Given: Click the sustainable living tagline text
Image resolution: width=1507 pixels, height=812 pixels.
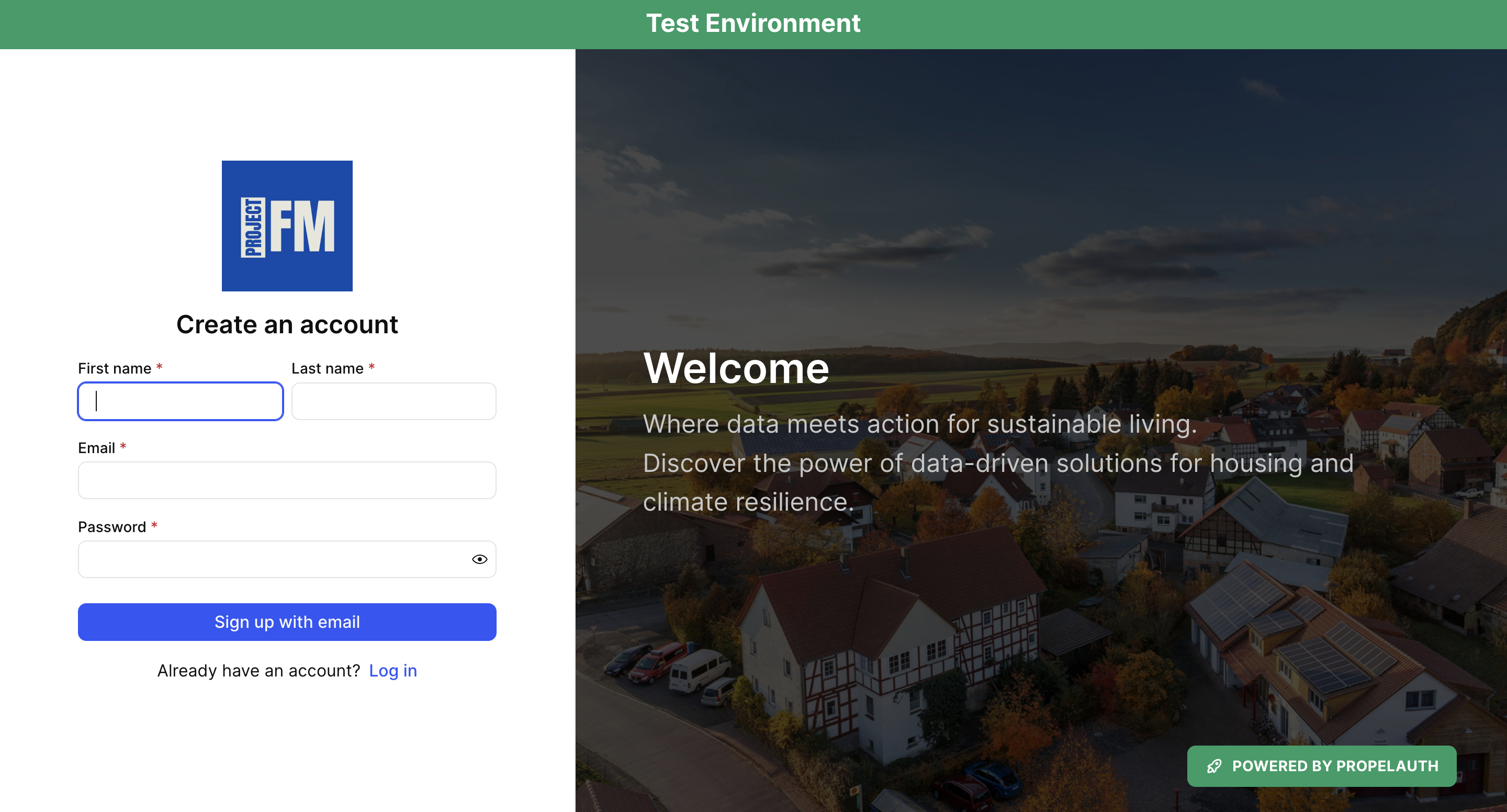Looking at the screenshot, I should click(x=920, y=424).
